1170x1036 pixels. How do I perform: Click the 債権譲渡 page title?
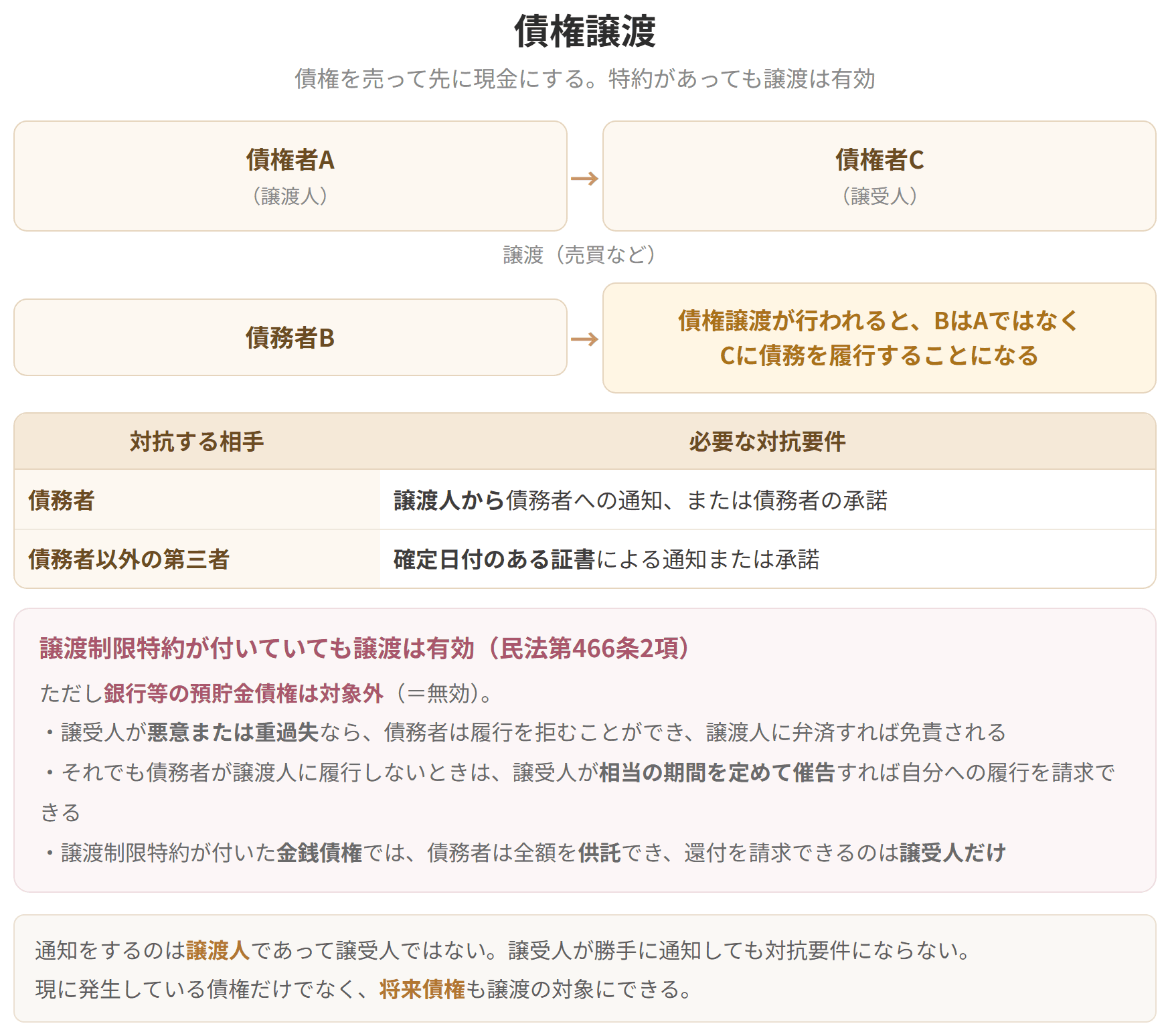coord(584,31)
